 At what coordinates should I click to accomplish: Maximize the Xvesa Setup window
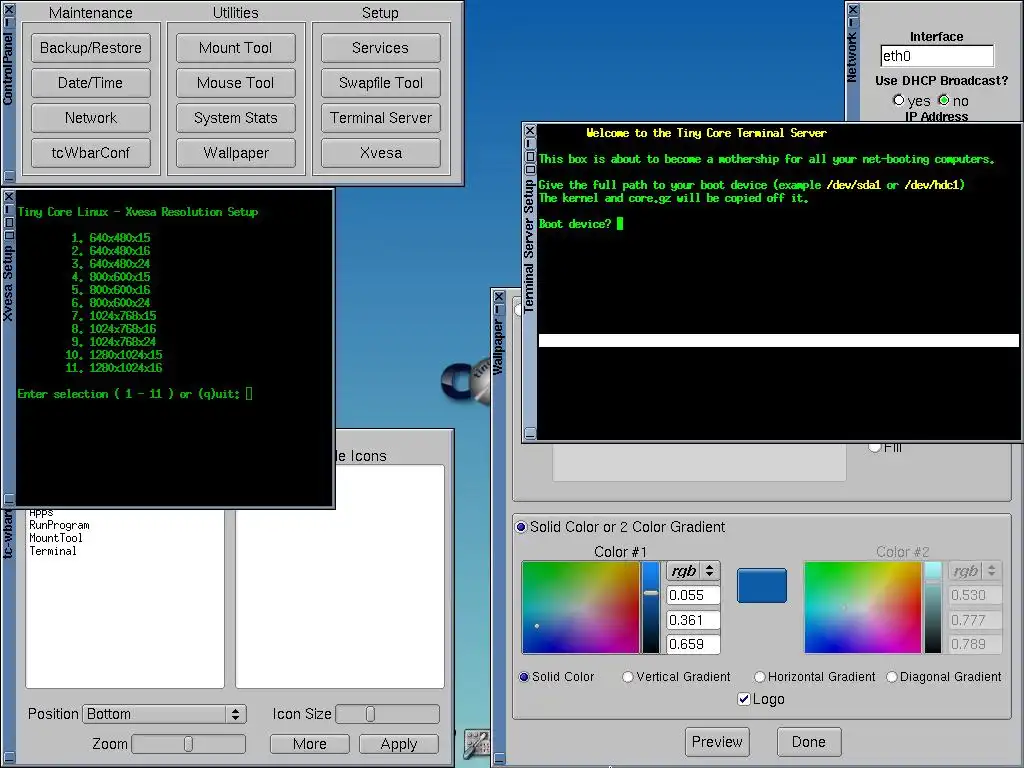tap(8, 222)
